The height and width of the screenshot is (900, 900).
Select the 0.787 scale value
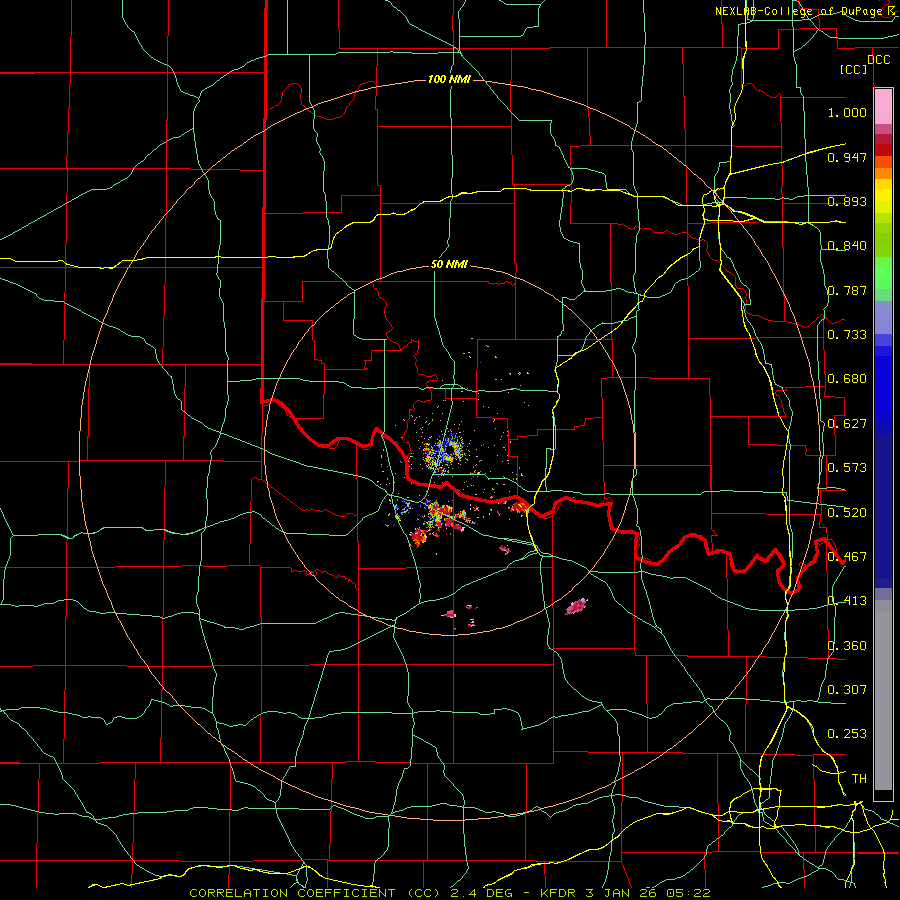[847, 290]
